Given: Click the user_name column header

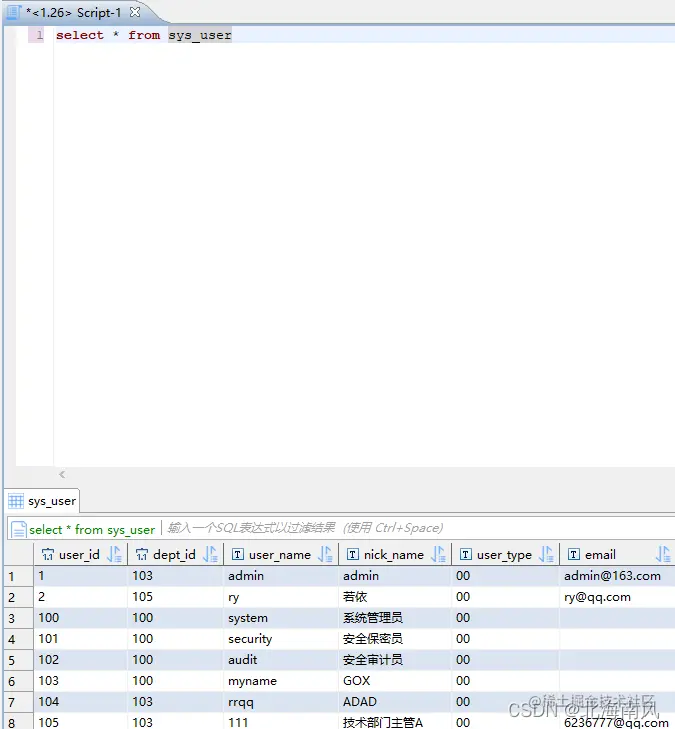Looking at the screenshot, I should click(281, 554).
